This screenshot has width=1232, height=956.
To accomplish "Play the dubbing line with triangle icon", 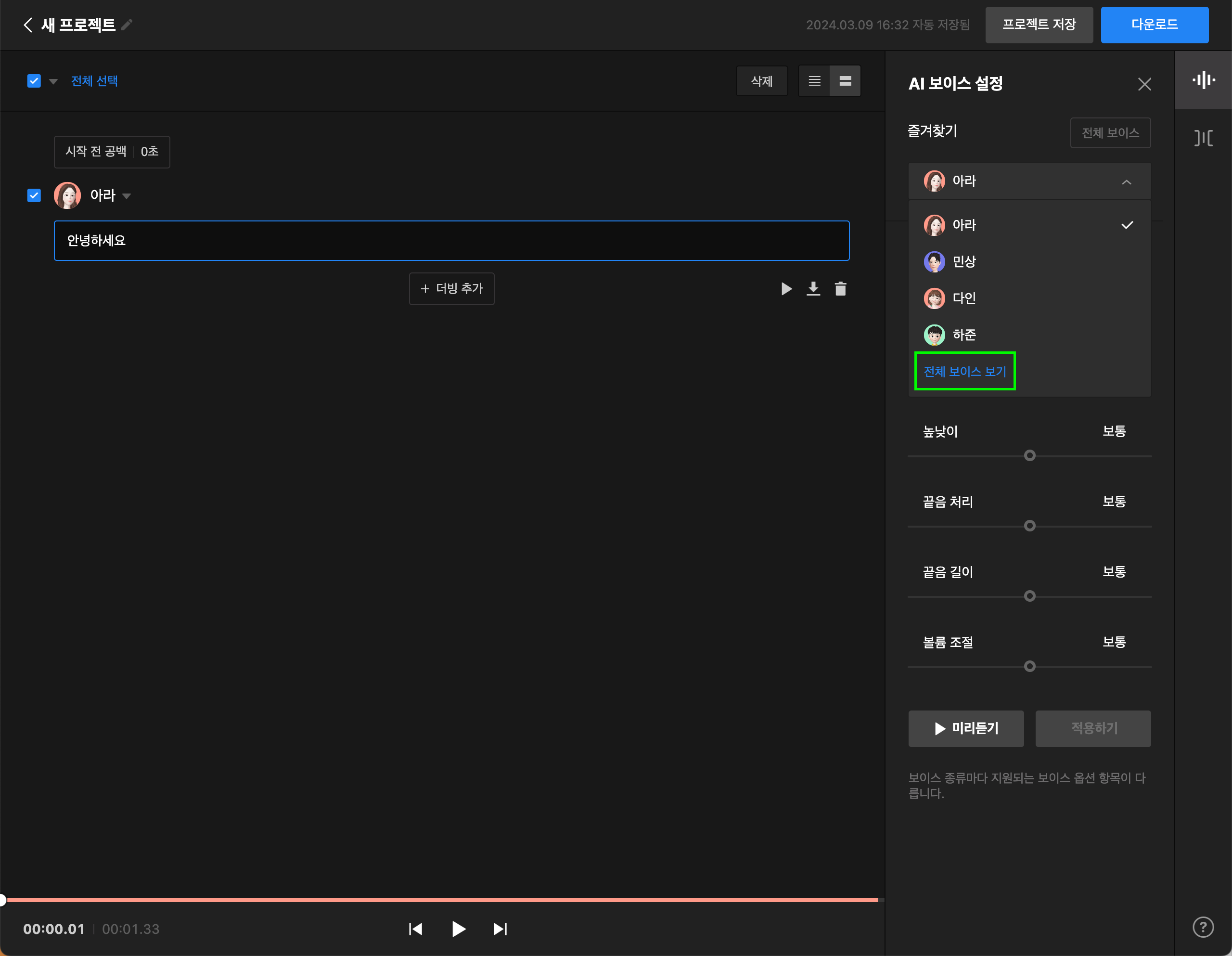I will [786, 289].
